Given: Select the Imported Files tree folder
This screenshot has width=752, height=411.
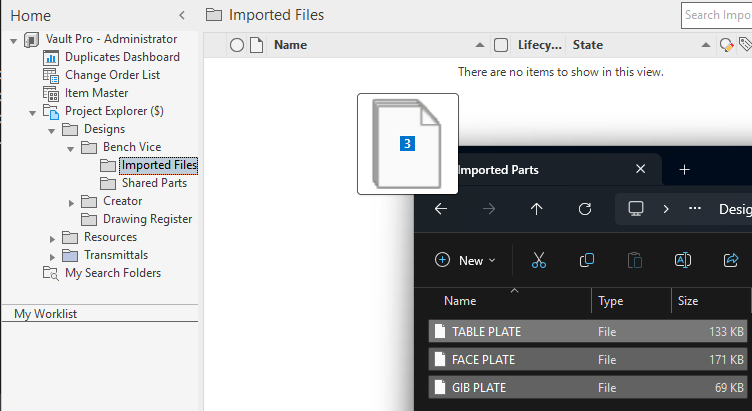Looking at the screenshot, I should click(159, 165).
